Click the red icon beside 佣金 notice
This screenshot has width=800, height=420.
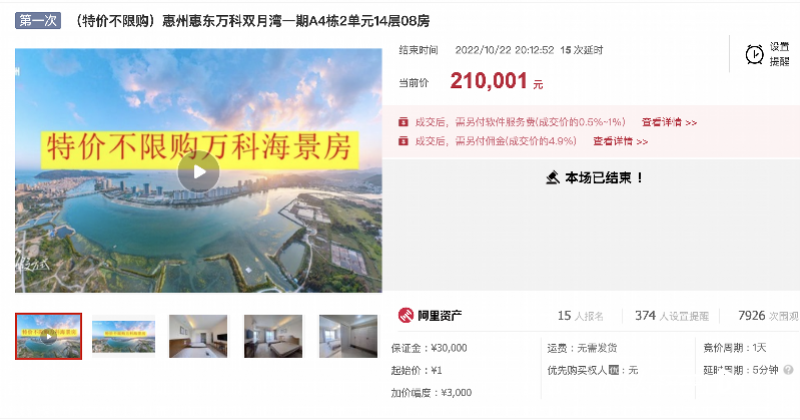tap(403, 141)
